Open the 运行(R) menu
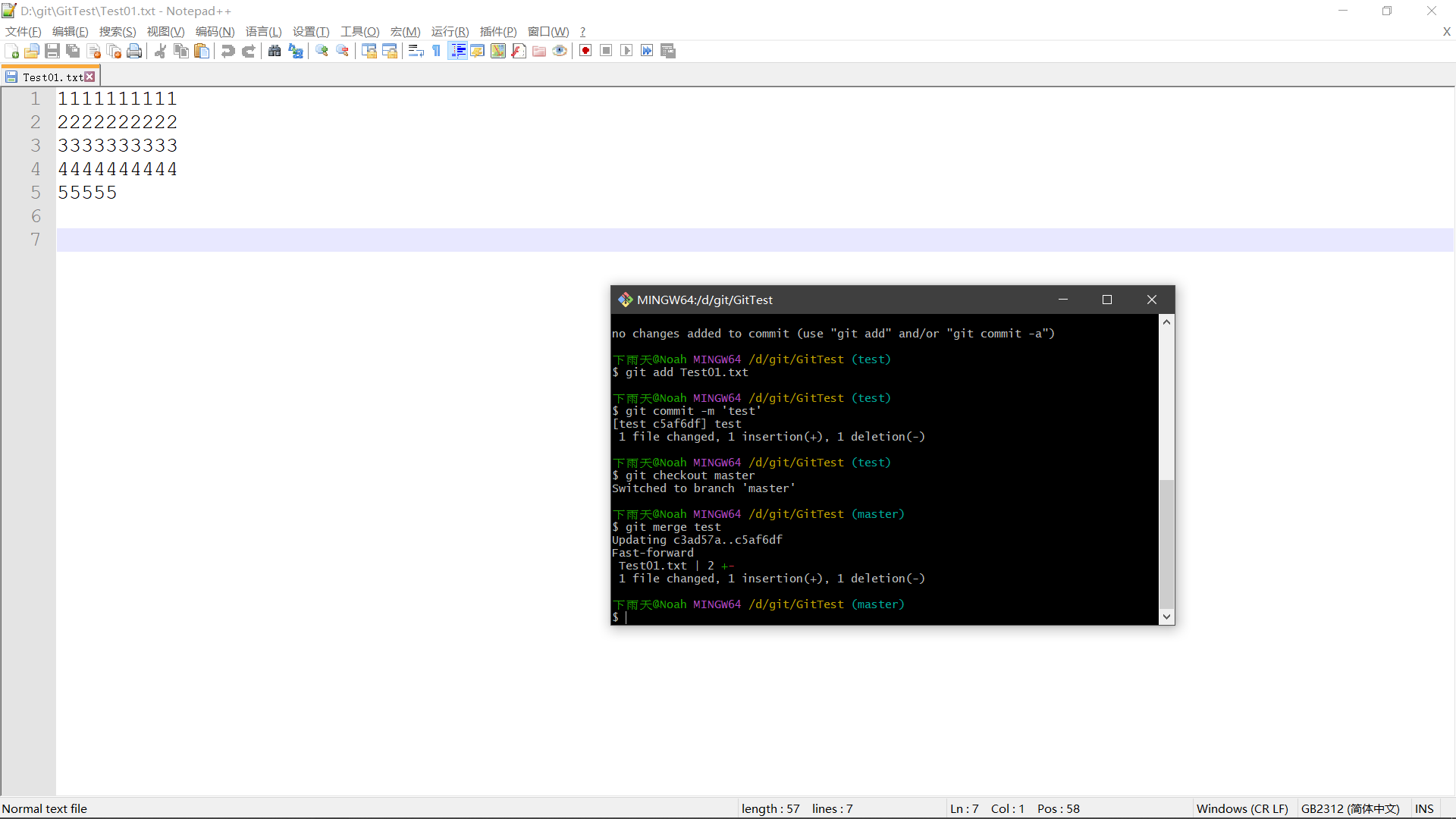Screen dimensions: 1456x819 pyautogui.click(x=450, y=31)
